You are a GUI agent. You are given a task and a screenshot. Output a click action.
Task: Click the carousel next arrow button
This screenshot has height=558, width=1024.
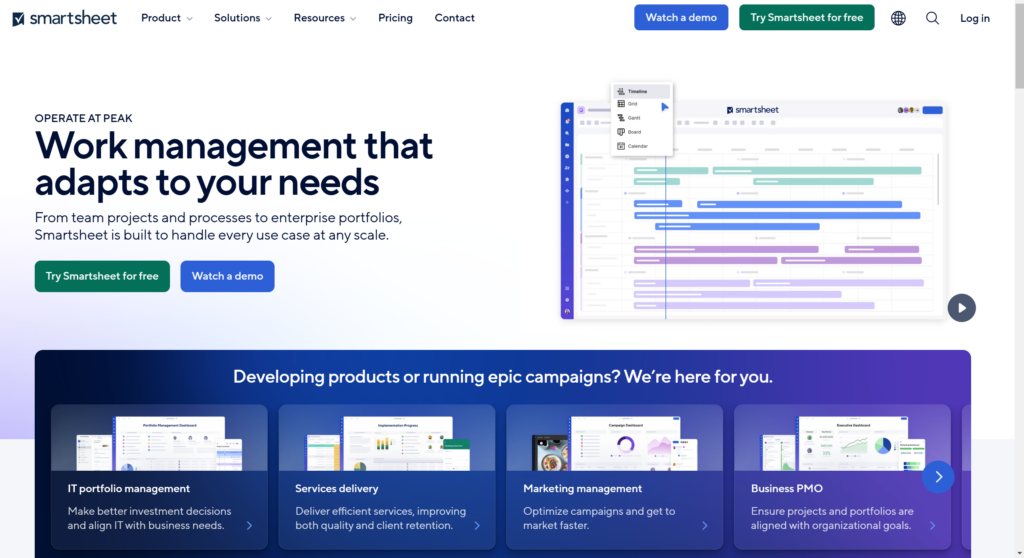point(938,477)
